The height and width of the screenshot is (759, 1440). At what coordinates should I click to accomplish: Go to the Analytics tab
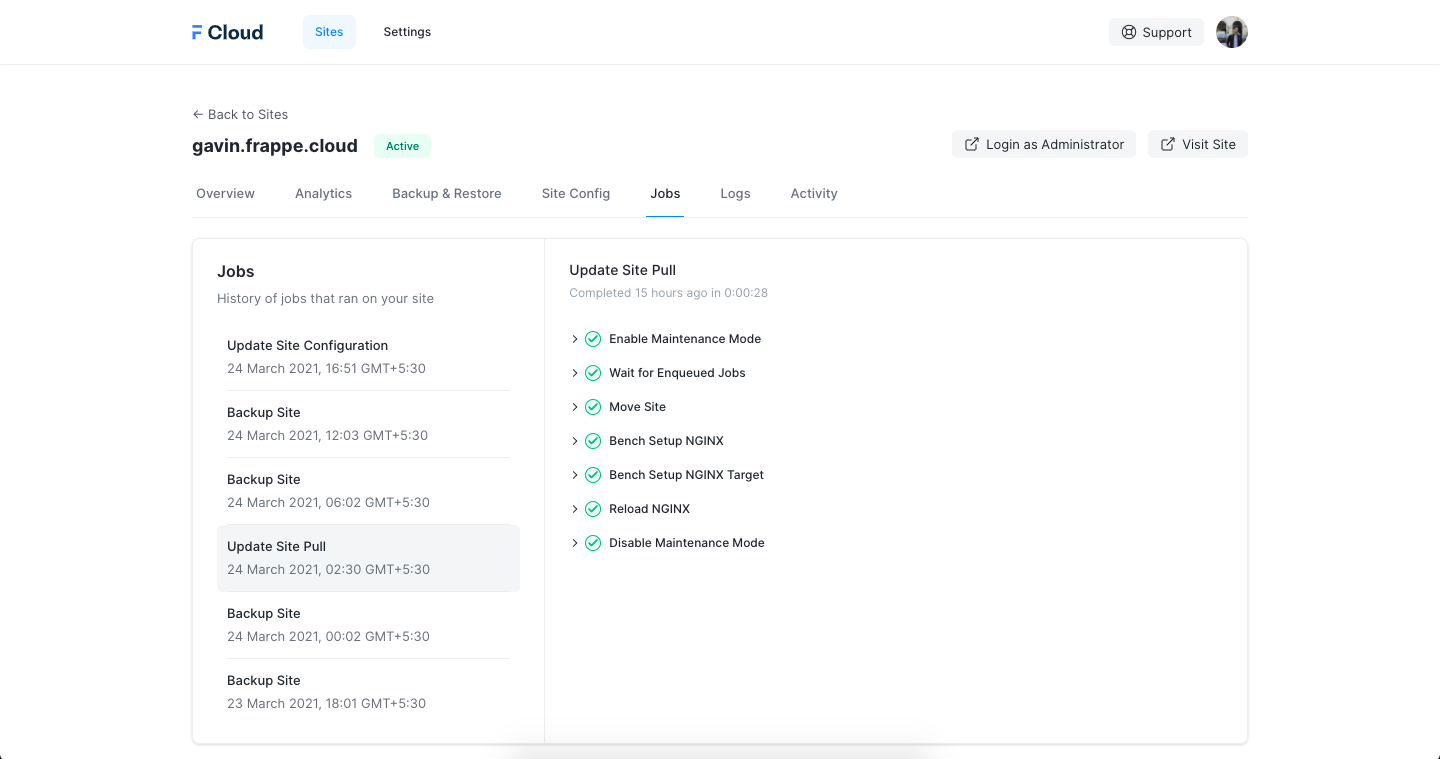323,193
